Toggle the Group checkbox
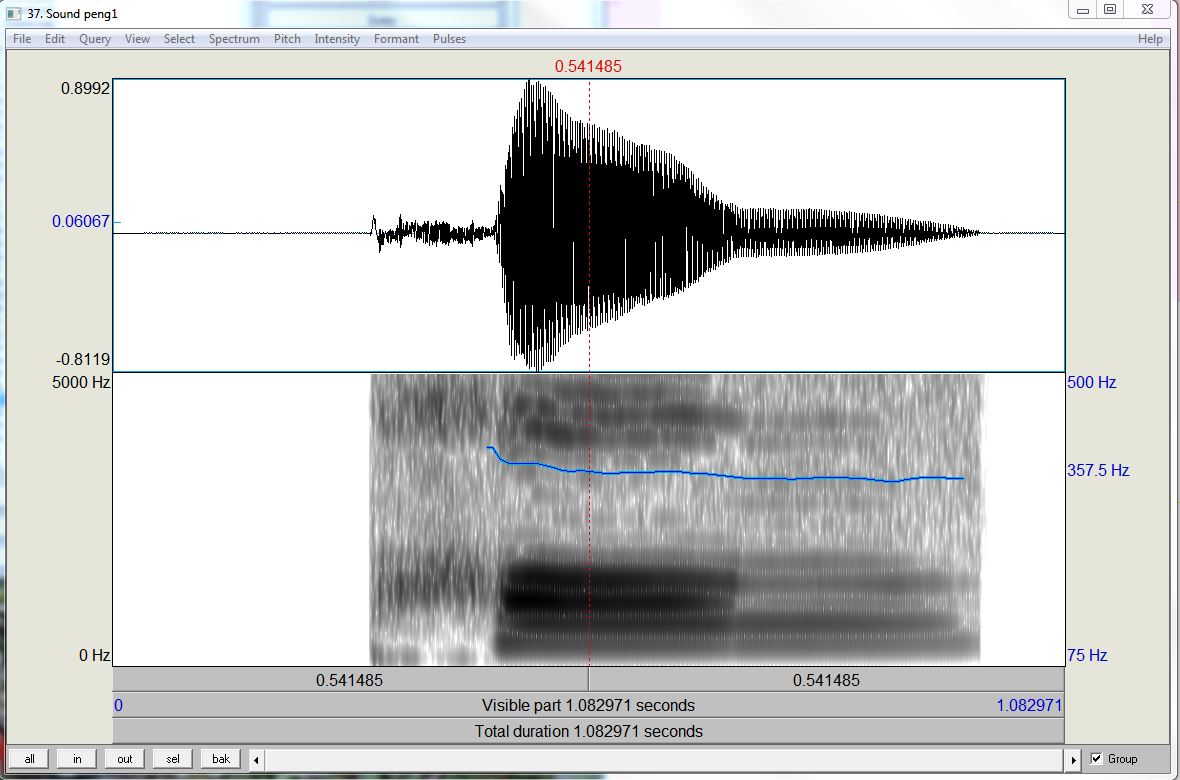The width and height of the screenshot is (1180, 780). pos(1096,759)
